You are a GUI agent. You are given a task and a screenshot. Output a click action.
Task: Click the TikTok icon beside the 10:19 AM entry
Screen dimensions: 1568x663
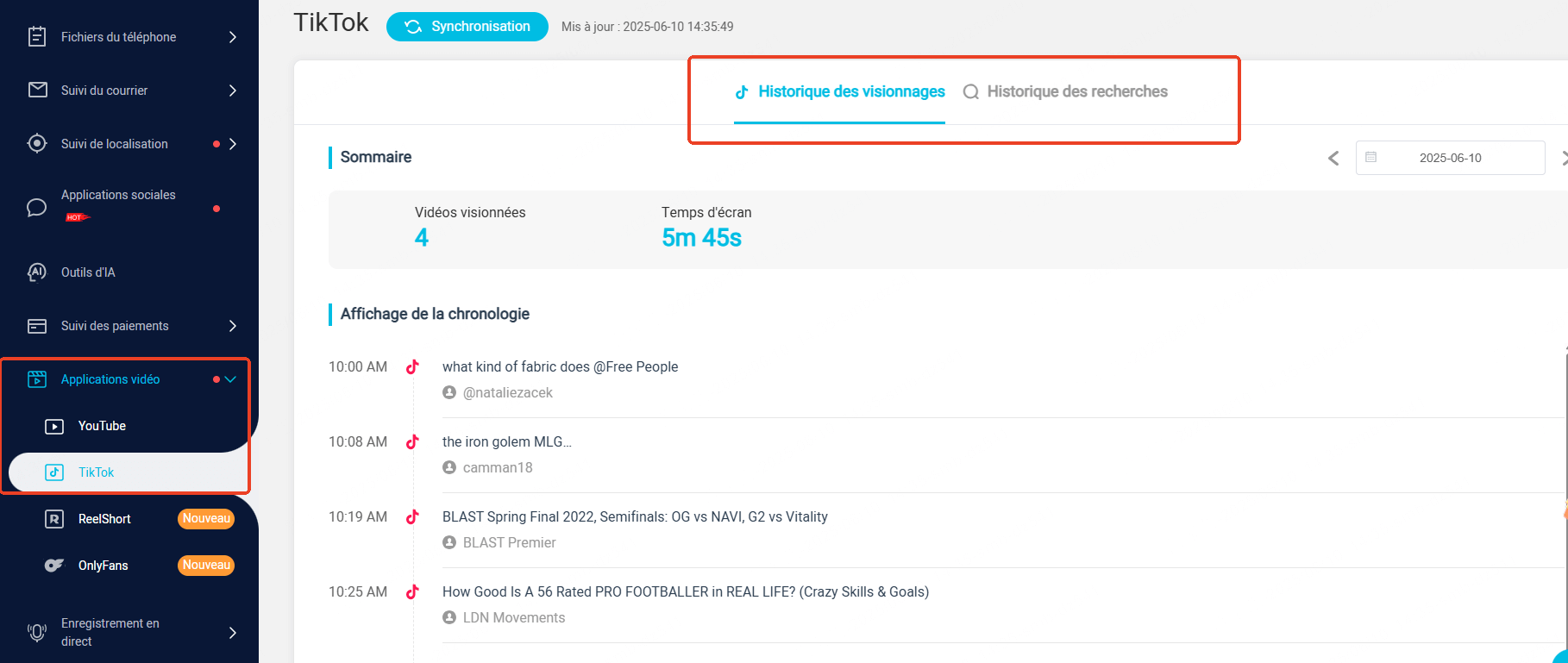point(412,516)
